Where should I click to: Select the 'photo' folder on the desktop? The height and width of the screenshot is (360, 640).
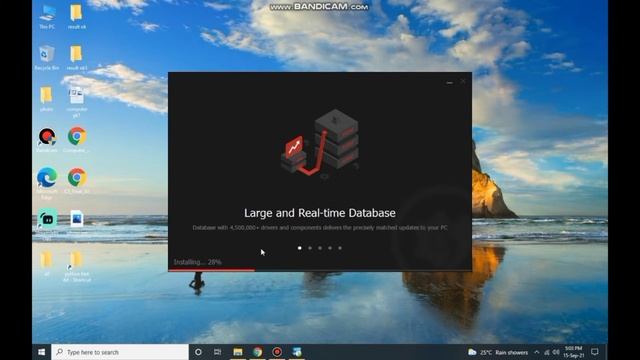pyautogui.click(x=47, y=99)
